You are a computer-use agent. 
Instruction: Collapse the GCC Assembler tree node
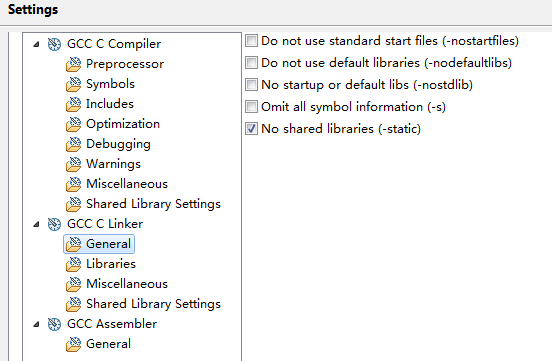[36, 324]
